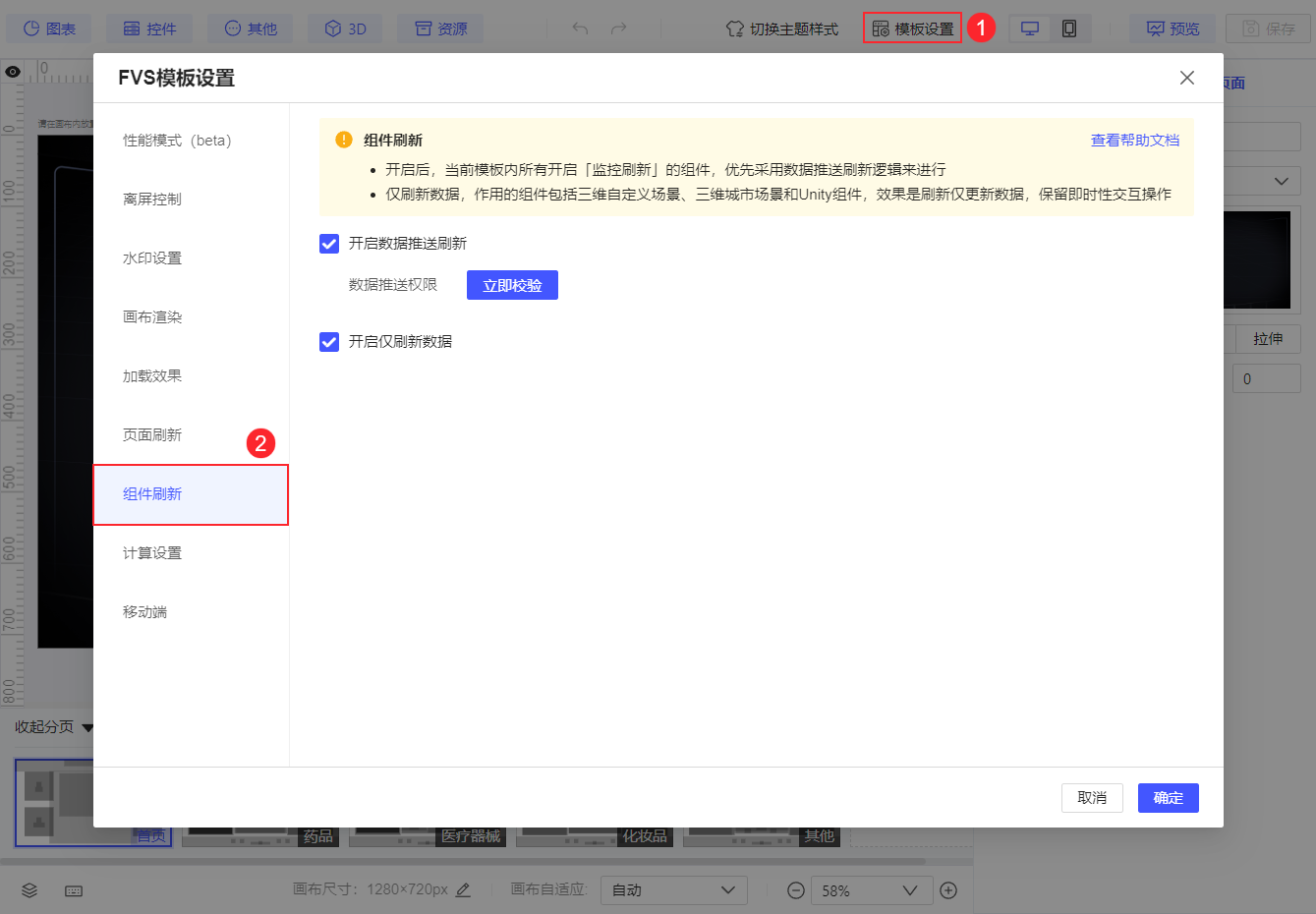Toggle the eye visibility icon near ruler
Image resolution: width=1316 pixels, height=914 pixels.
13,72
